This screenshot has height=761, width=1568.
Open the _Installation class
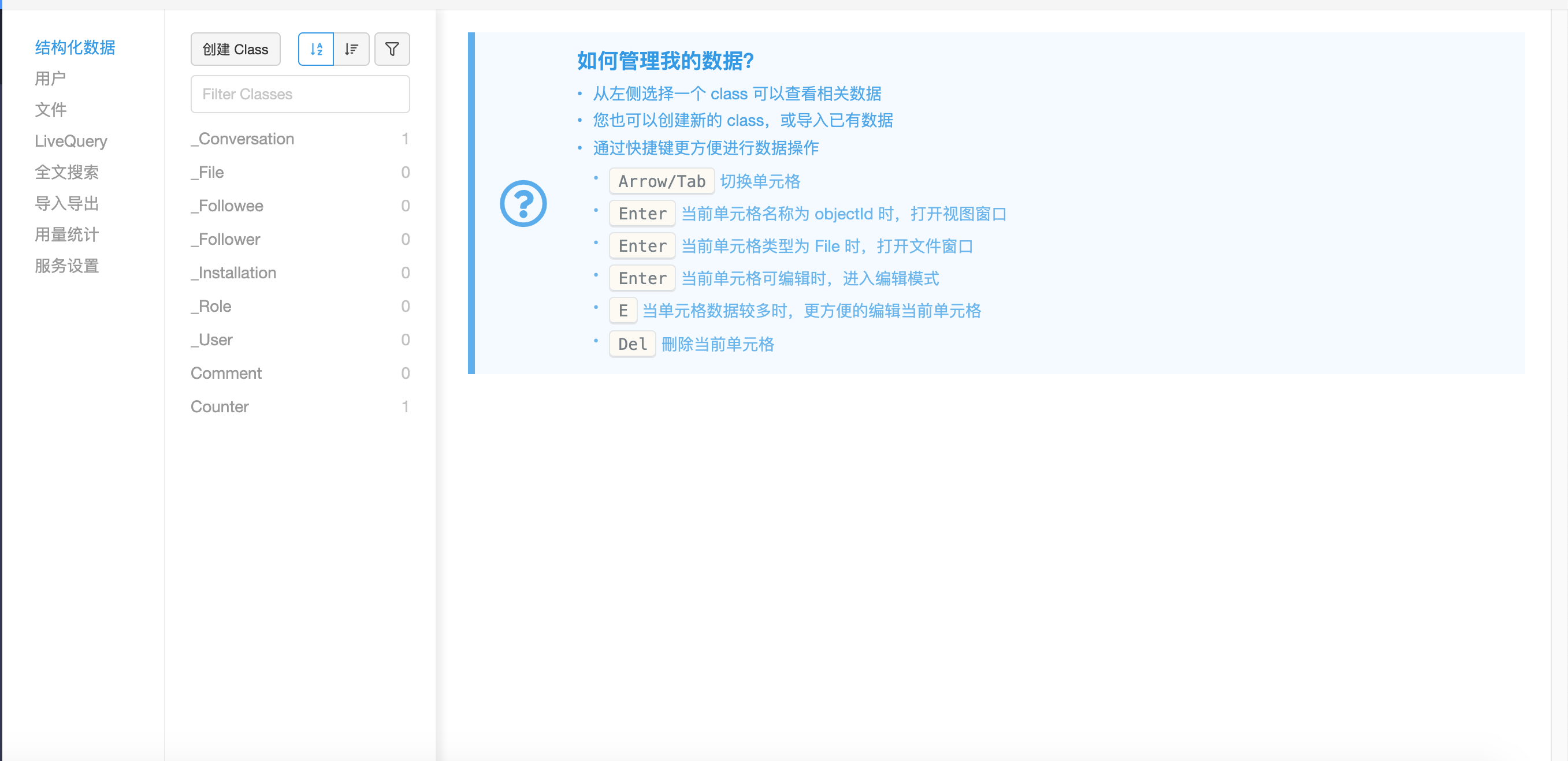coord(233,273)
